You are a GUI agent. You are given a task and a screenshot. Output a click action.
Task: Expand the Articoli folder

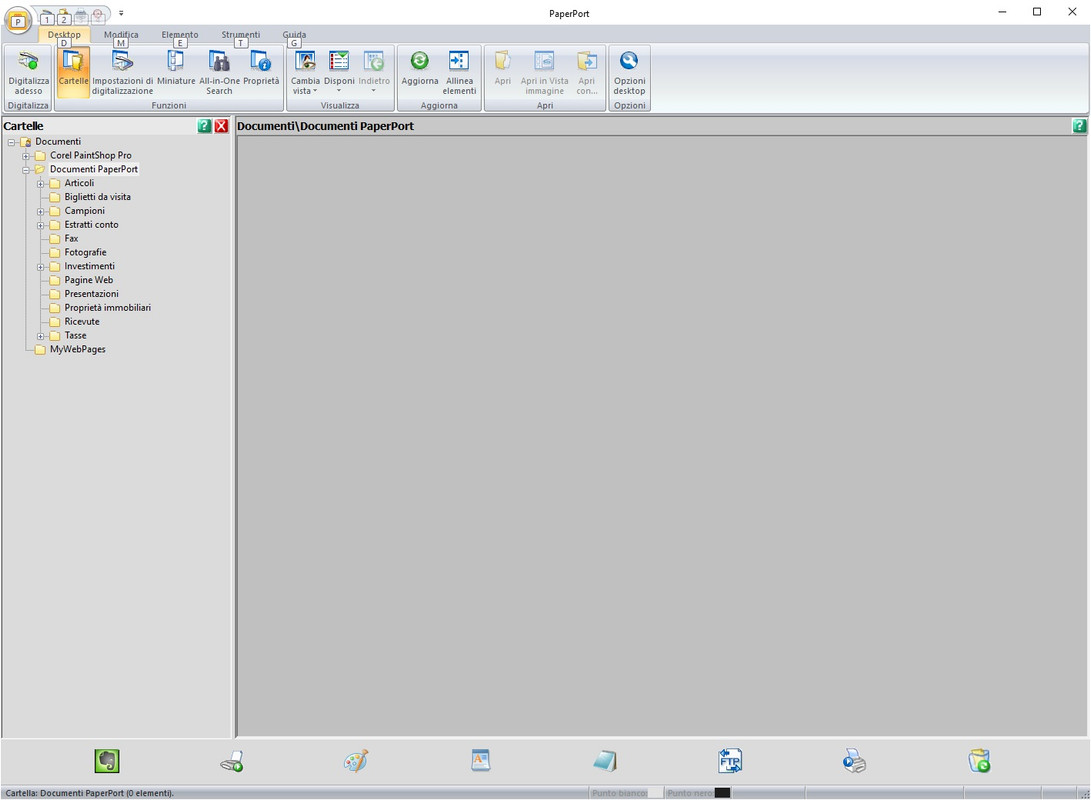(40, 184)
